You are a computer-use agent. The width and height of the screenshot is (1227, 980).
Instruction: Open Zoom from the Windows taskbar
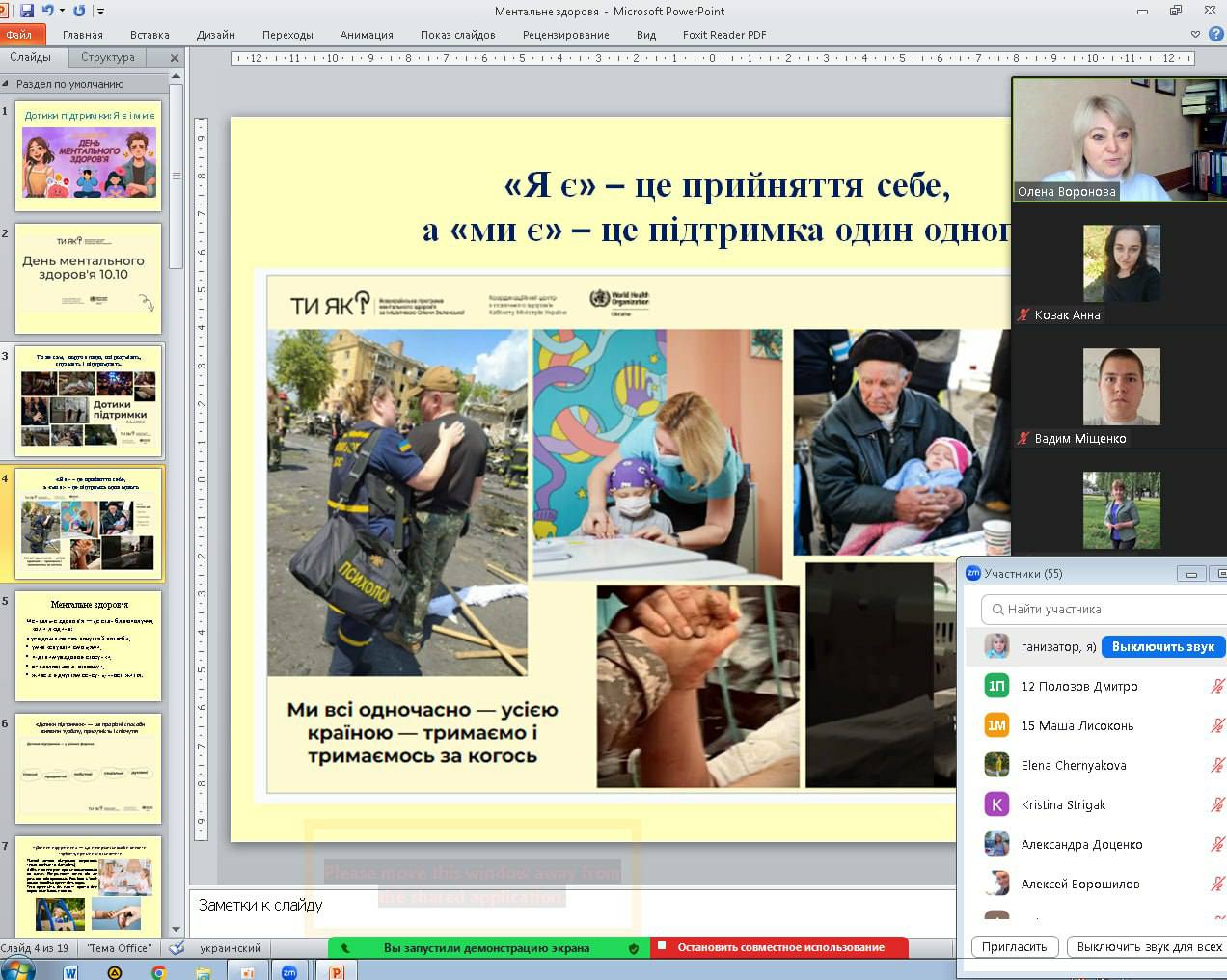[x=288, y=971]
